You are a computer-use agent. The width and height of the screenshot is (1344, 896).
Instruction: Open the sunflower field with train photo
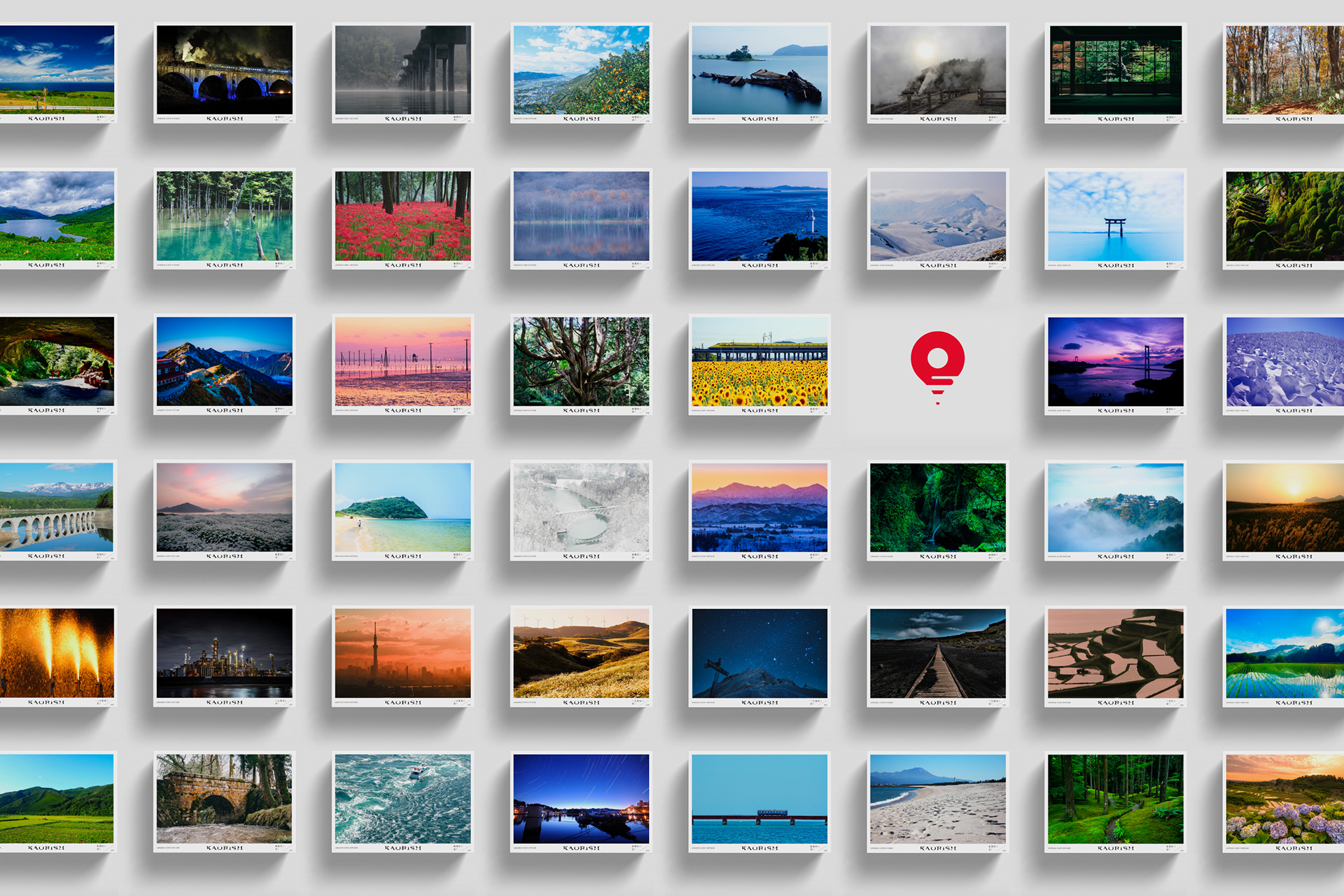click(x=759, y=362)
